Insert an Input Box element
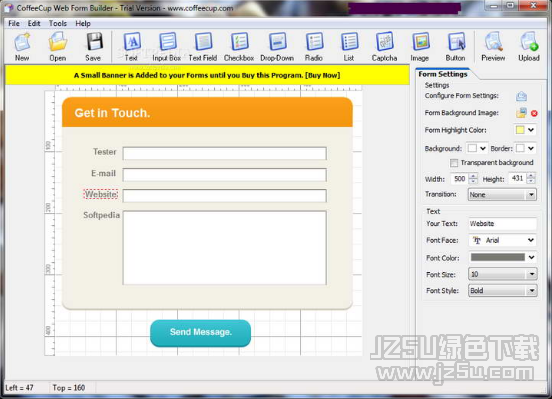This screenshot has height=399, width=552. [167, 47]
